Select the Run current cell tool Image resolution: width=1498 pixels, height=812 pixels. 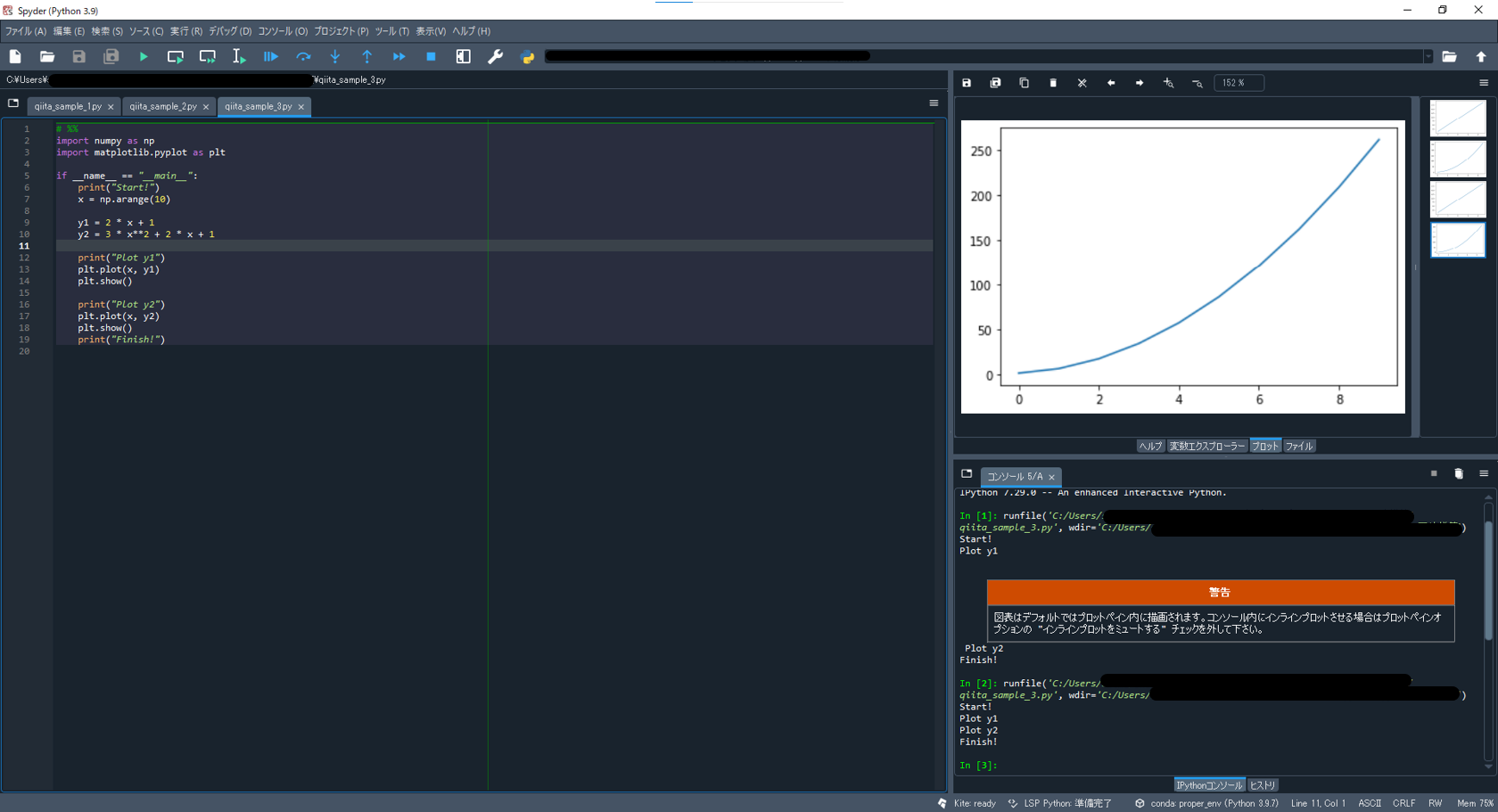coord(176,56)
